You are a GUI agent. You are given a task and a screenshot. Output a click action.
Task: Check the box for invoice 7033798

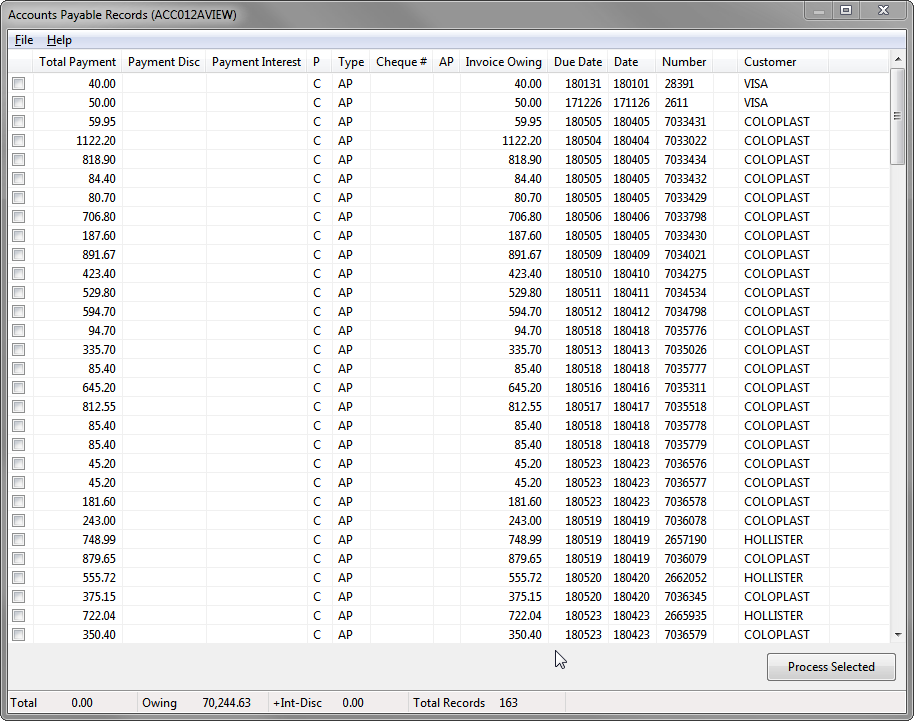19,217
